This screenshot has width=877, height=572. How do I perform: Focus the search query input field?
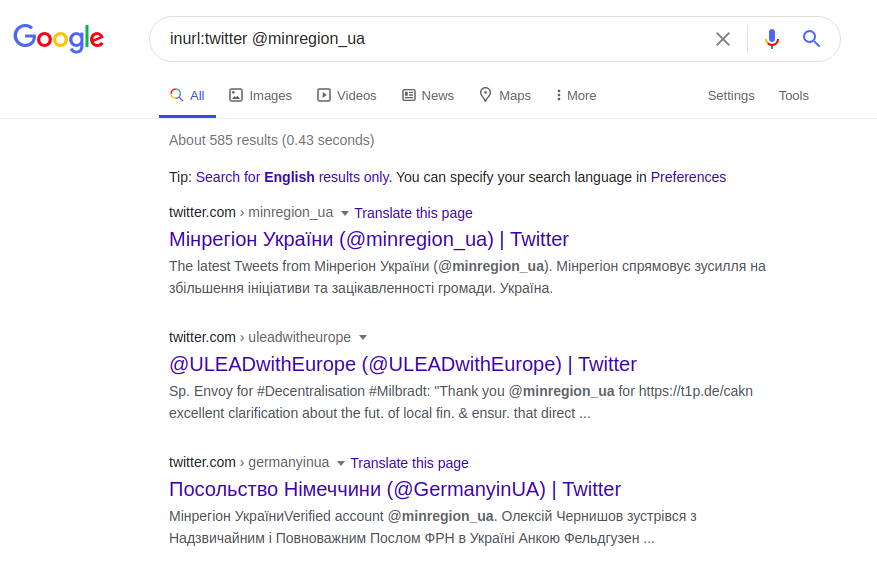[430, 39]
